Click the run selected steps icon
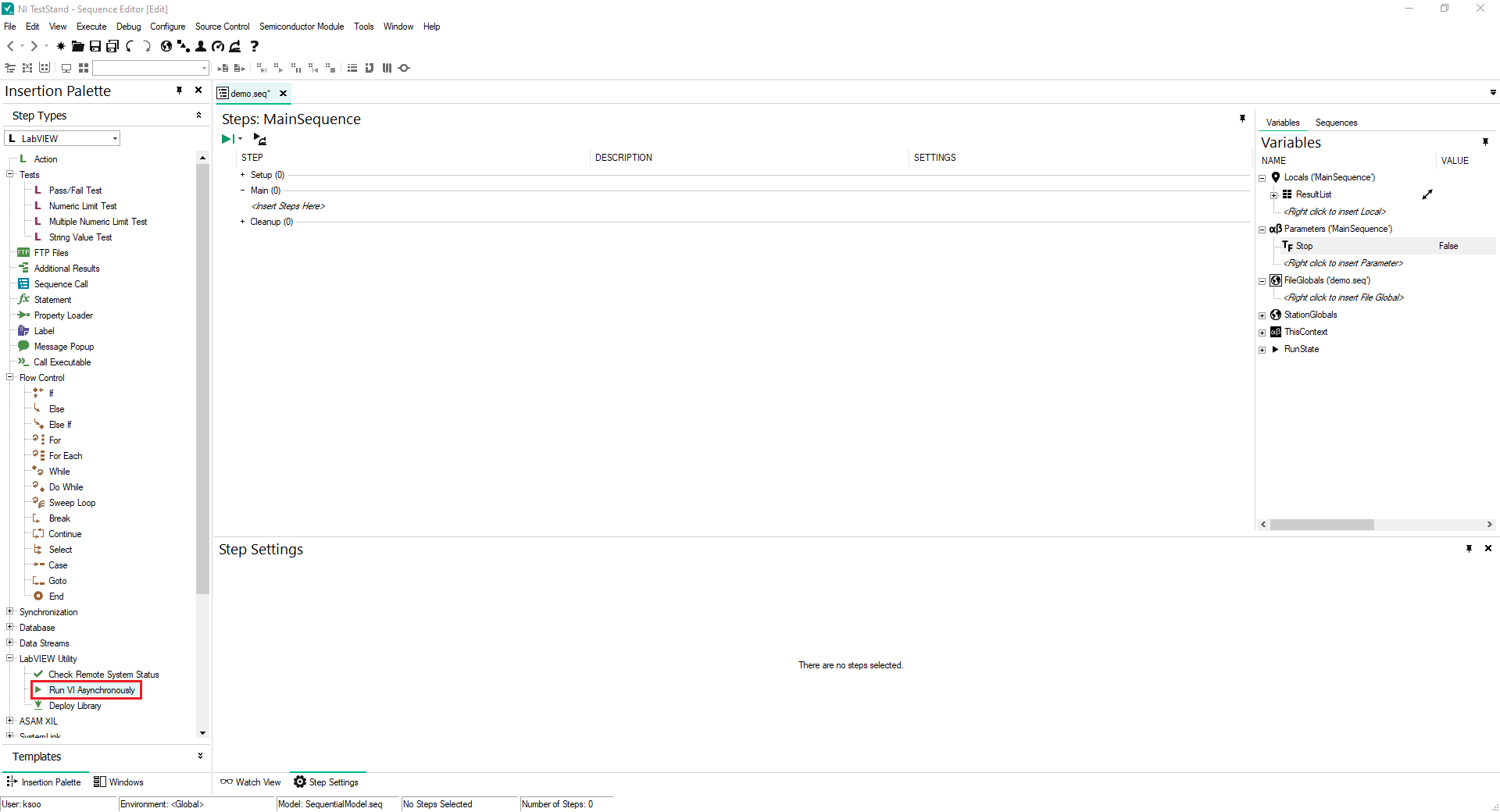 coord(260,139)
